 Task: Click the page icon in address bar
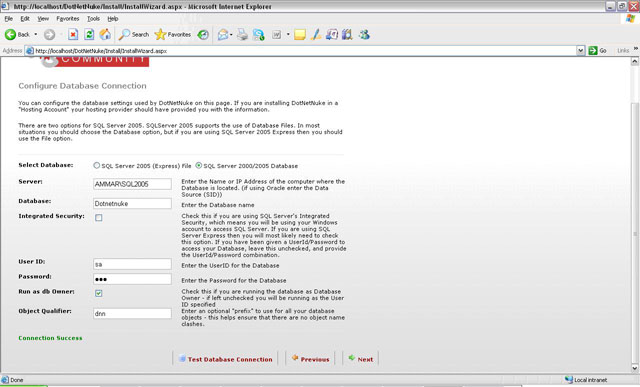(x=29, y=51)
